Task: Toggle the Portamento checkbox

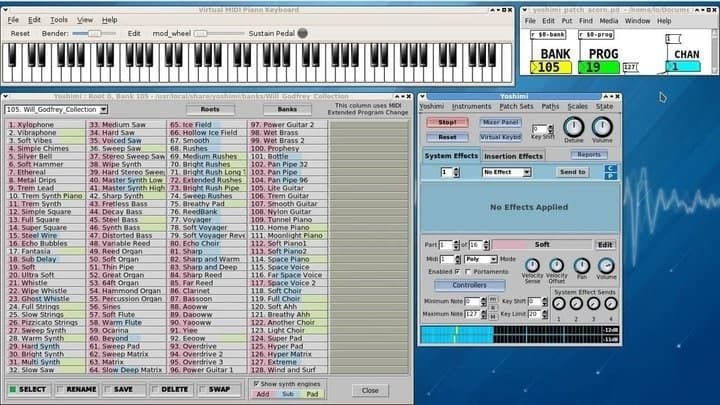Action: (468, 271)
